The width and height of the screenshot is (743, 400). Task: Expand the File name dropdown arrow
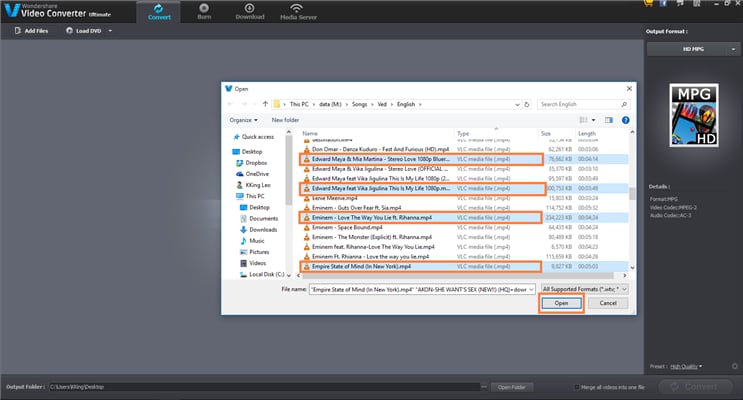pyautogui.click(x=532, y=289)
